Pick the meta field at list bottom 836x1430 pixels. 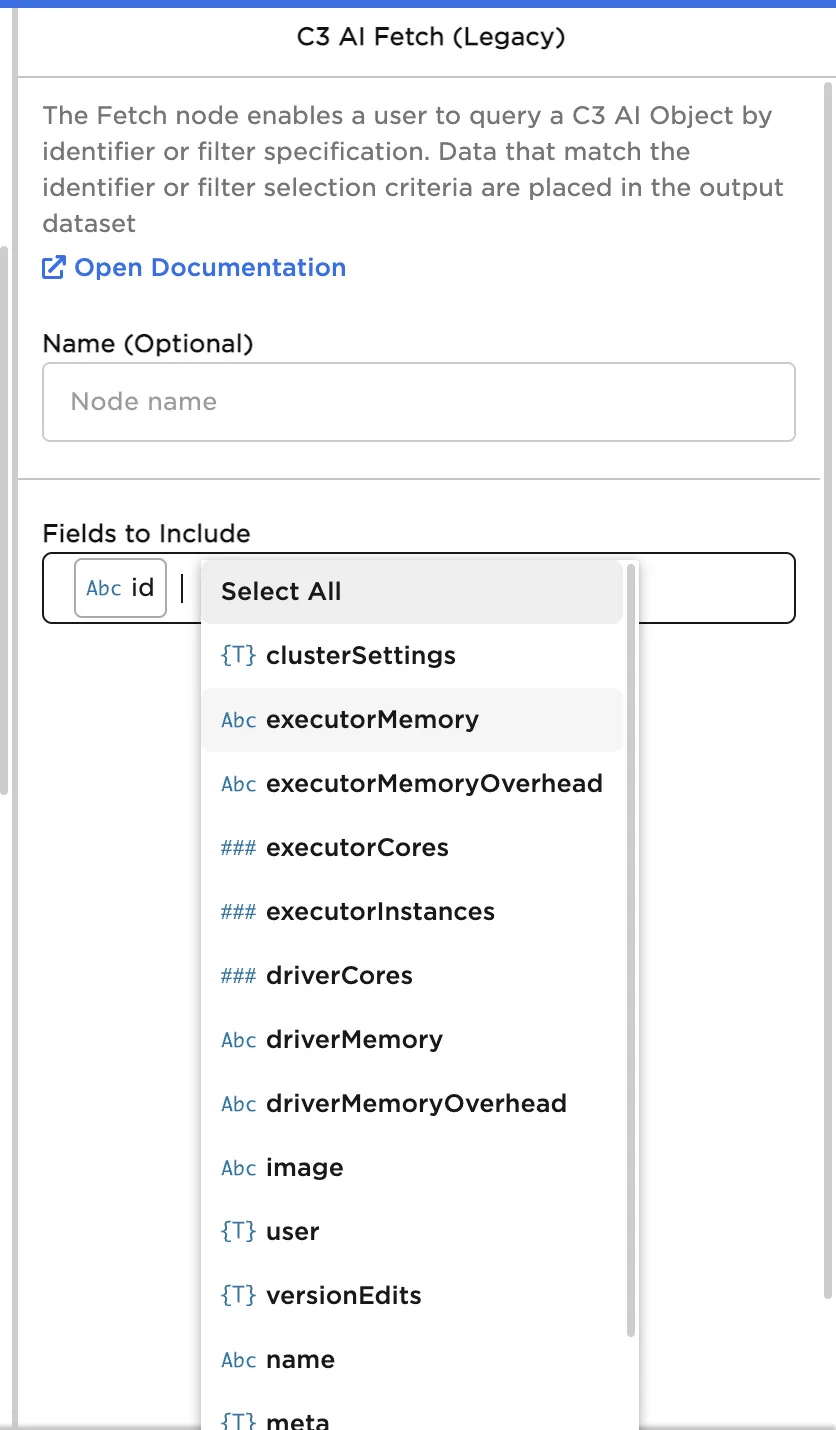click(x=297, y=1420)
